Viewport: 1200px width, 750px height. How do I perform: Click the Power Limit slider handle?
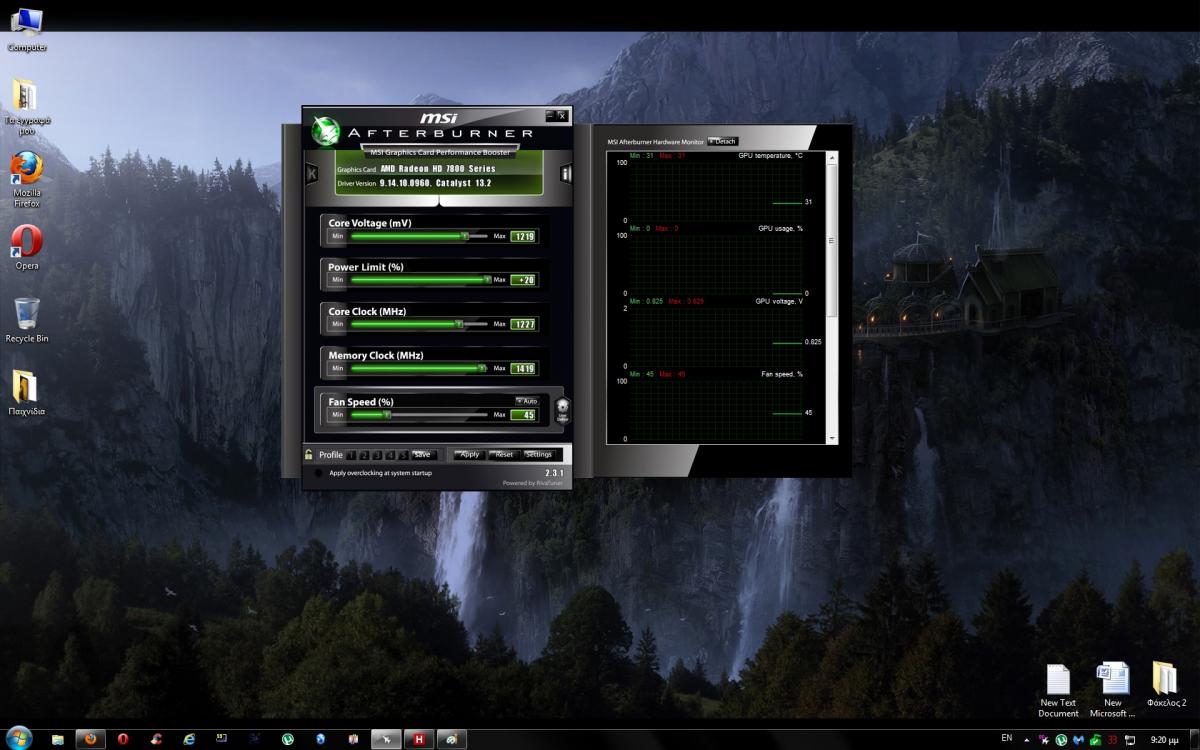[487, 280]
